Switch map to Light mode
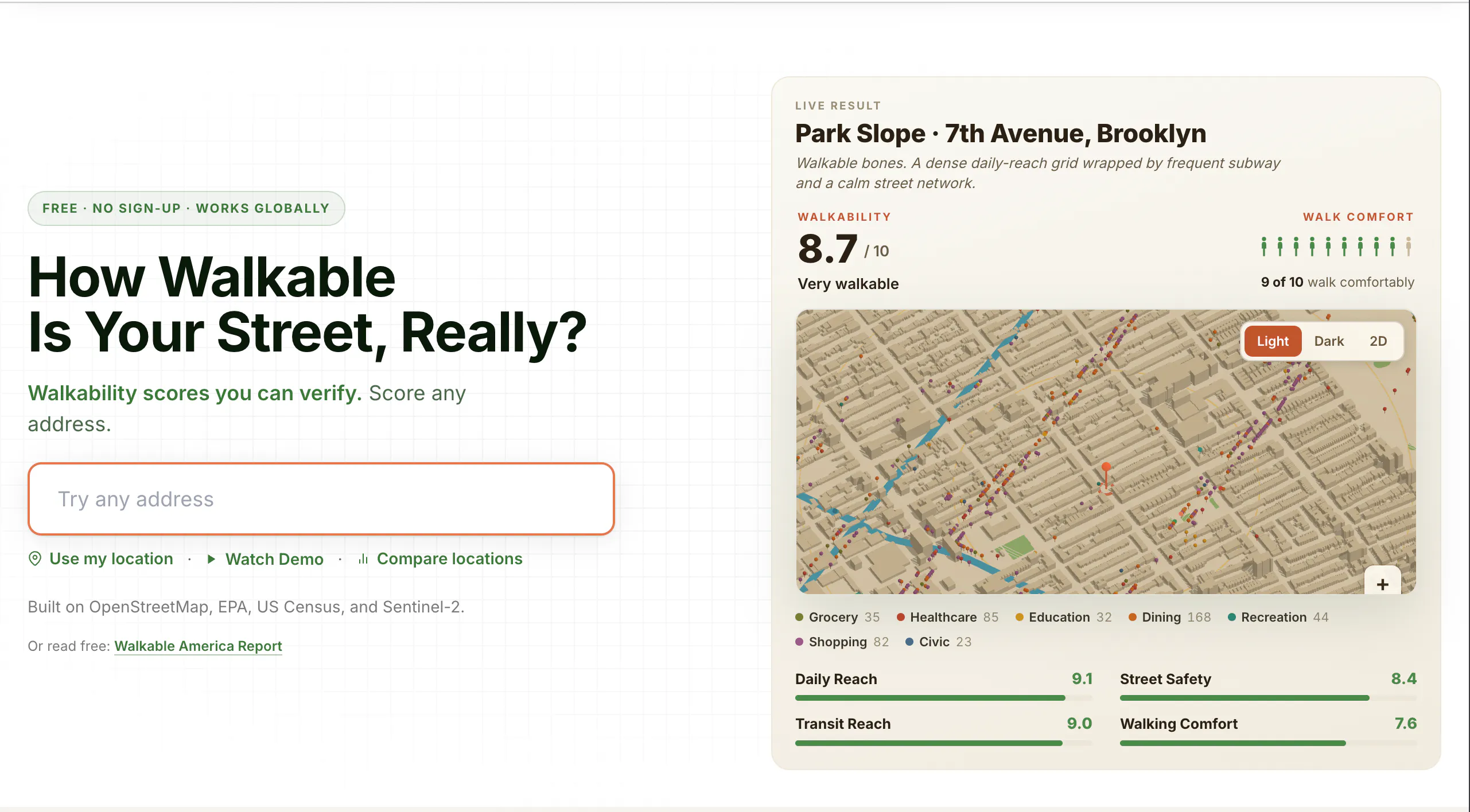The height and width of the screenshot is (812, 1470). (x=1273, y=341)
